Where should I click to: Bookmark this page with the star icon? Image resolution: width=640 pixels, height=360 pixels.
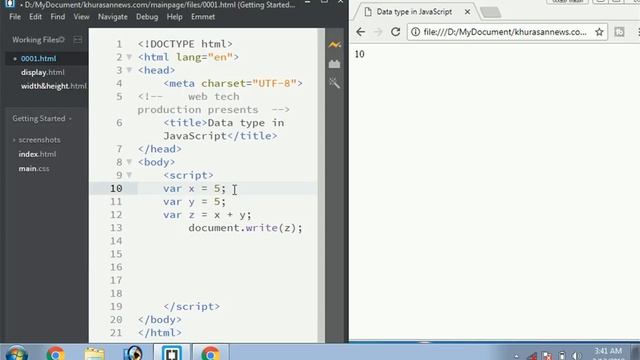[x=599, y=32]
